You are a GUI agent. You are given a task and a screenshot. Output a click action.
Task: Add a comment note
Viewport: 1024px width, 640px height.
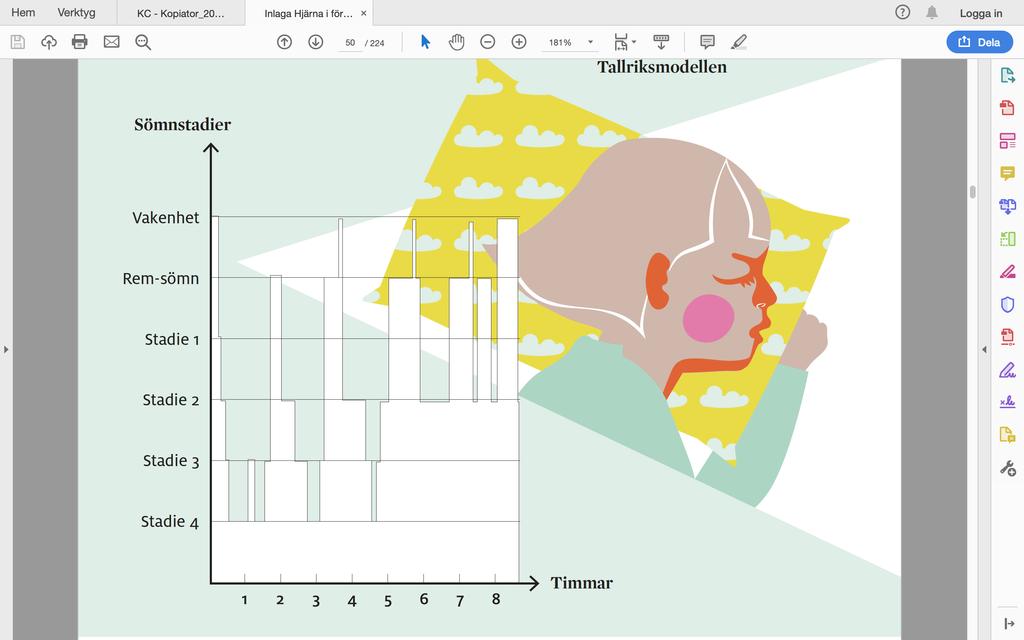pos(707,42)
